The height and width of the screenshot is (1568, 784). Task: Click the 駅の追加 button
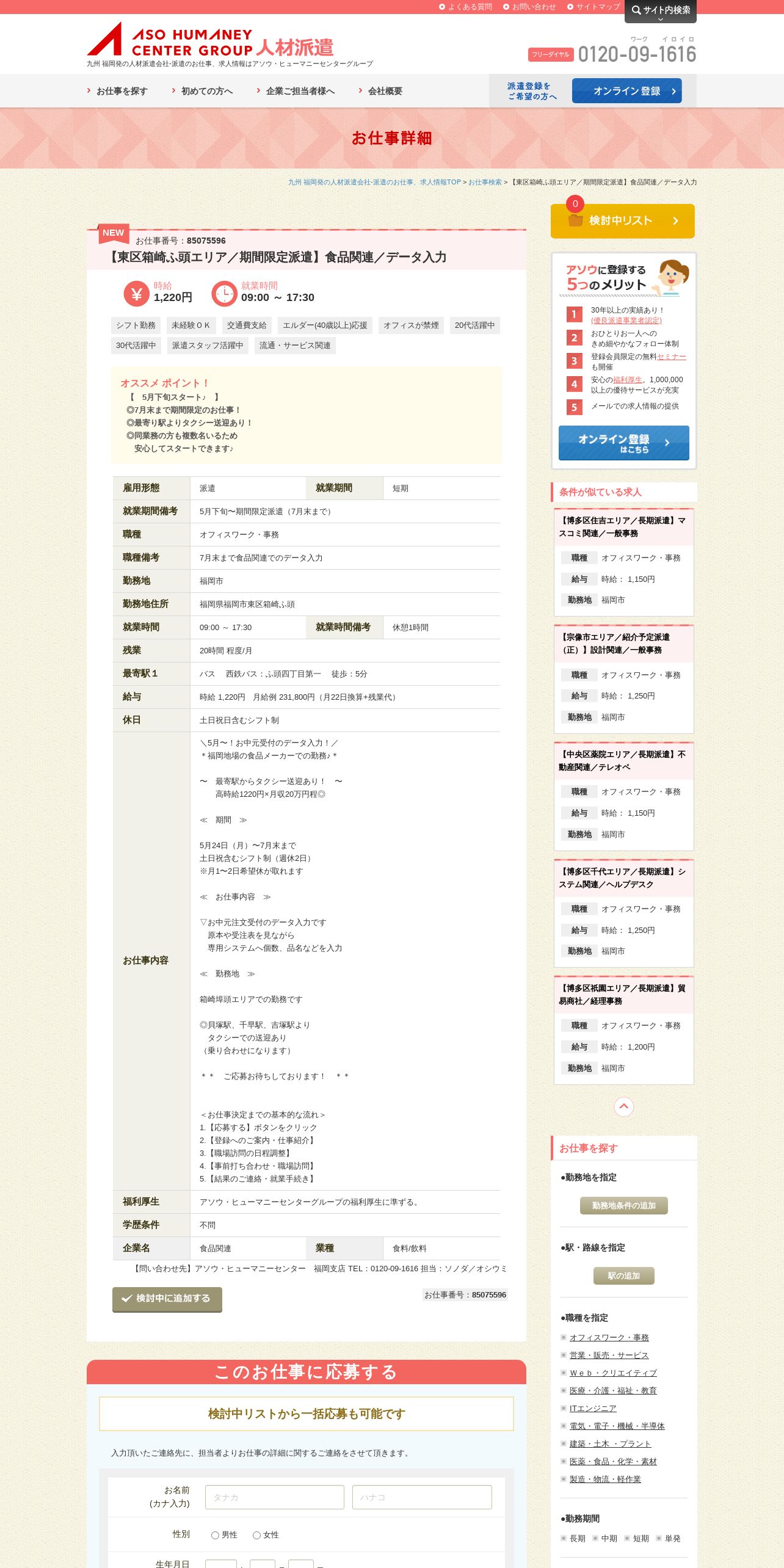[624, 1276]
